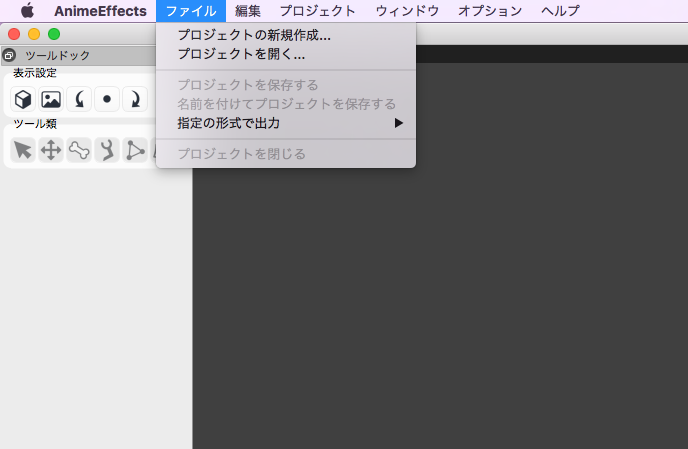Click the counter-clockwise rotate view icon
The height and width of the screenshot is (449, 688).
[79, 99]
